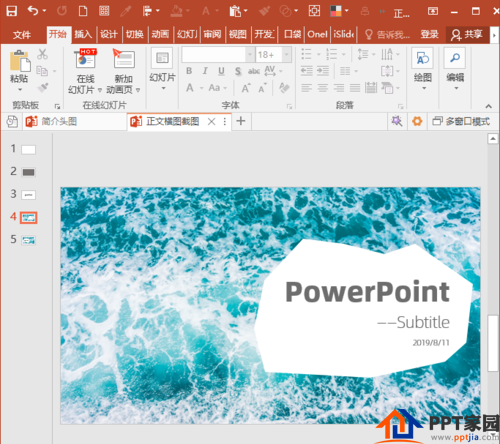Click the Save icon in quick access toolbar
500x444 pixels.
point(12,11)
